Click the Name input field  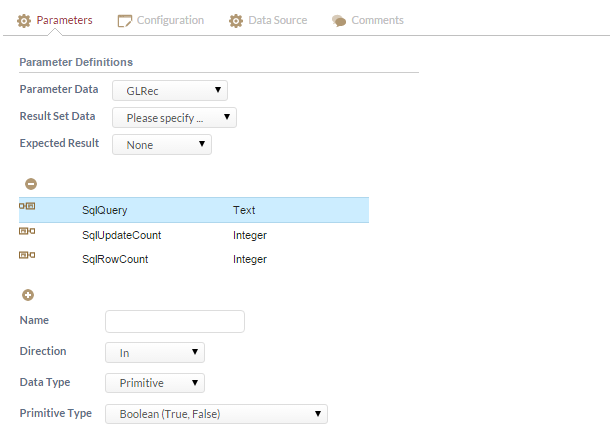pyautogui.click(x=175, y=321)
